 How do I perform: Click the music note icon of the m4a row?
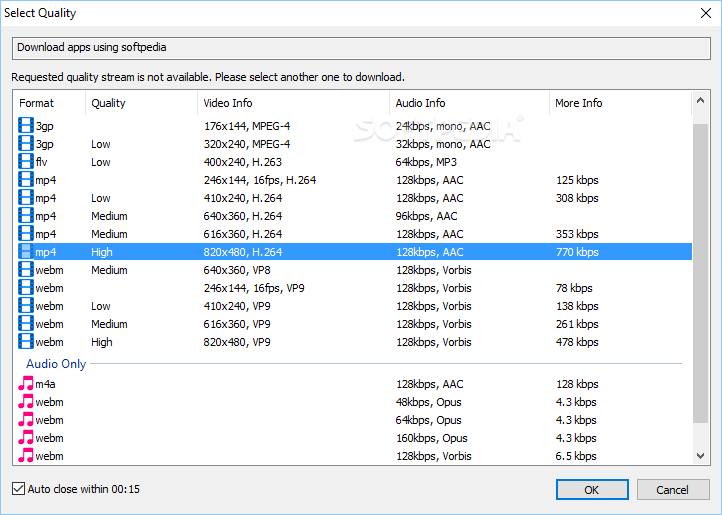[x=26, y=384]
